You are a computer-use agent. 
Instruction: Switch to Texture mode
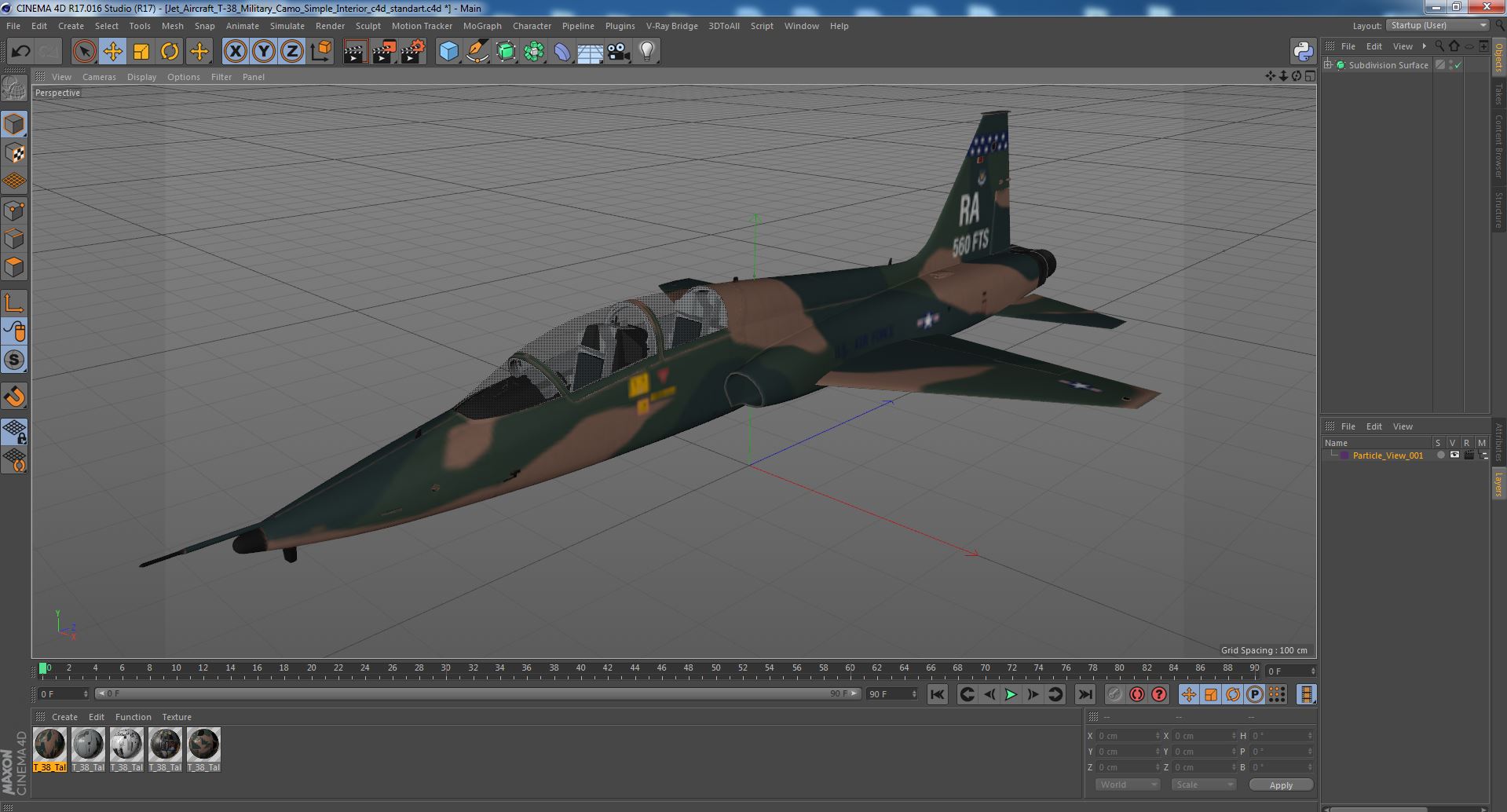[14, 153]
